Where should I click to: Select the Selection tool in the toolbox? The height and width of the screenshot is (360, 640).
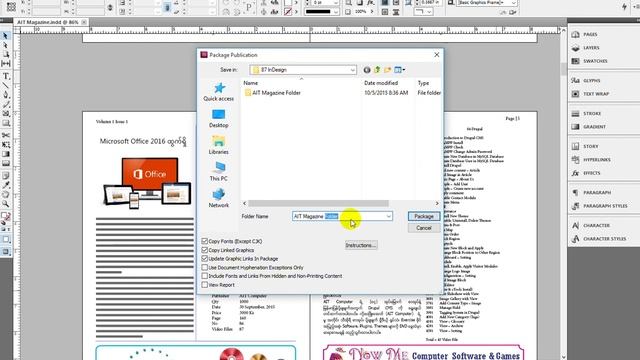tap(6, 36)
